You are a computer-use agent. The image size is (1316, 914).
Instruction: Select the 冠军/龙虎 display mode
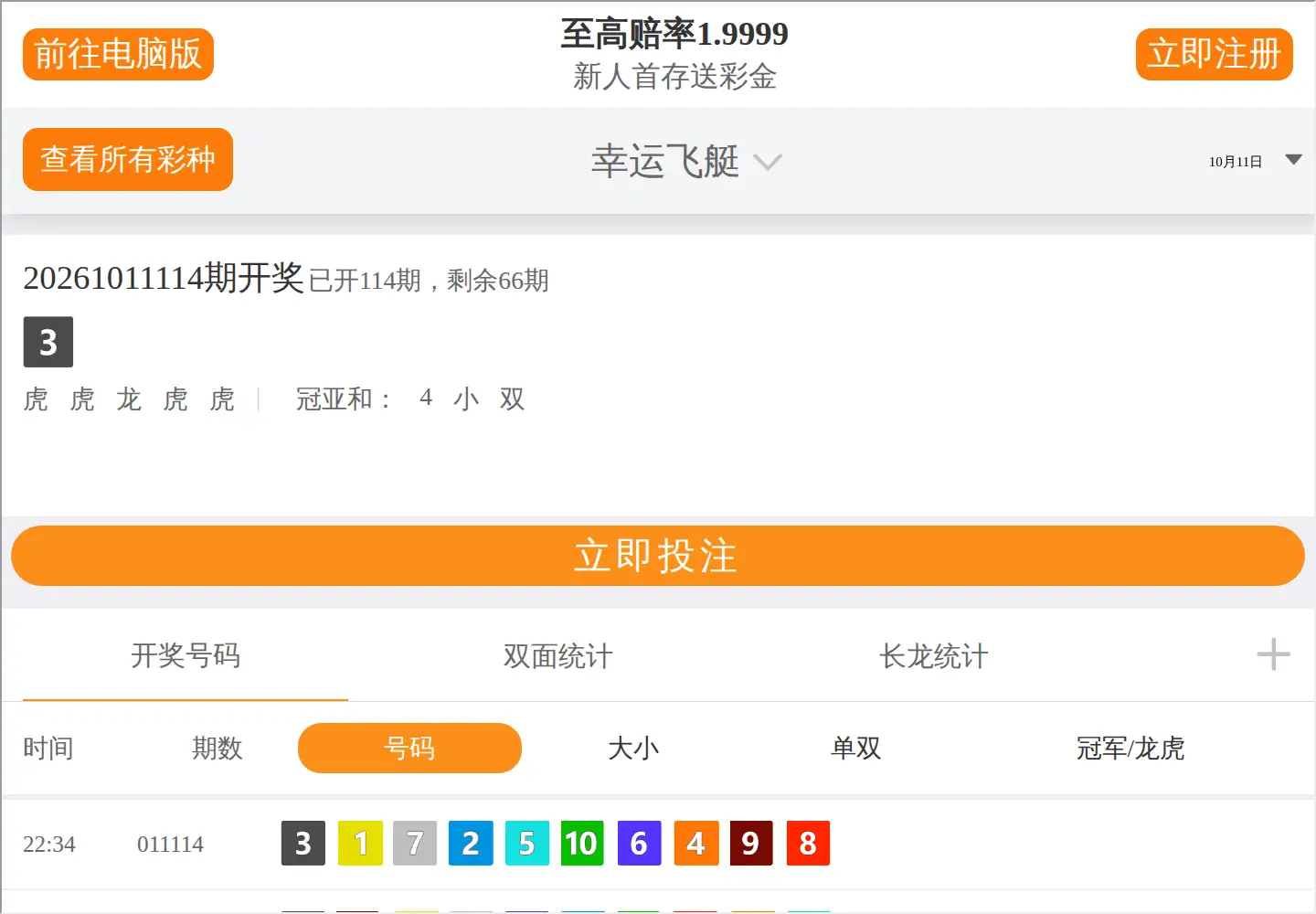pos(1130,748)
